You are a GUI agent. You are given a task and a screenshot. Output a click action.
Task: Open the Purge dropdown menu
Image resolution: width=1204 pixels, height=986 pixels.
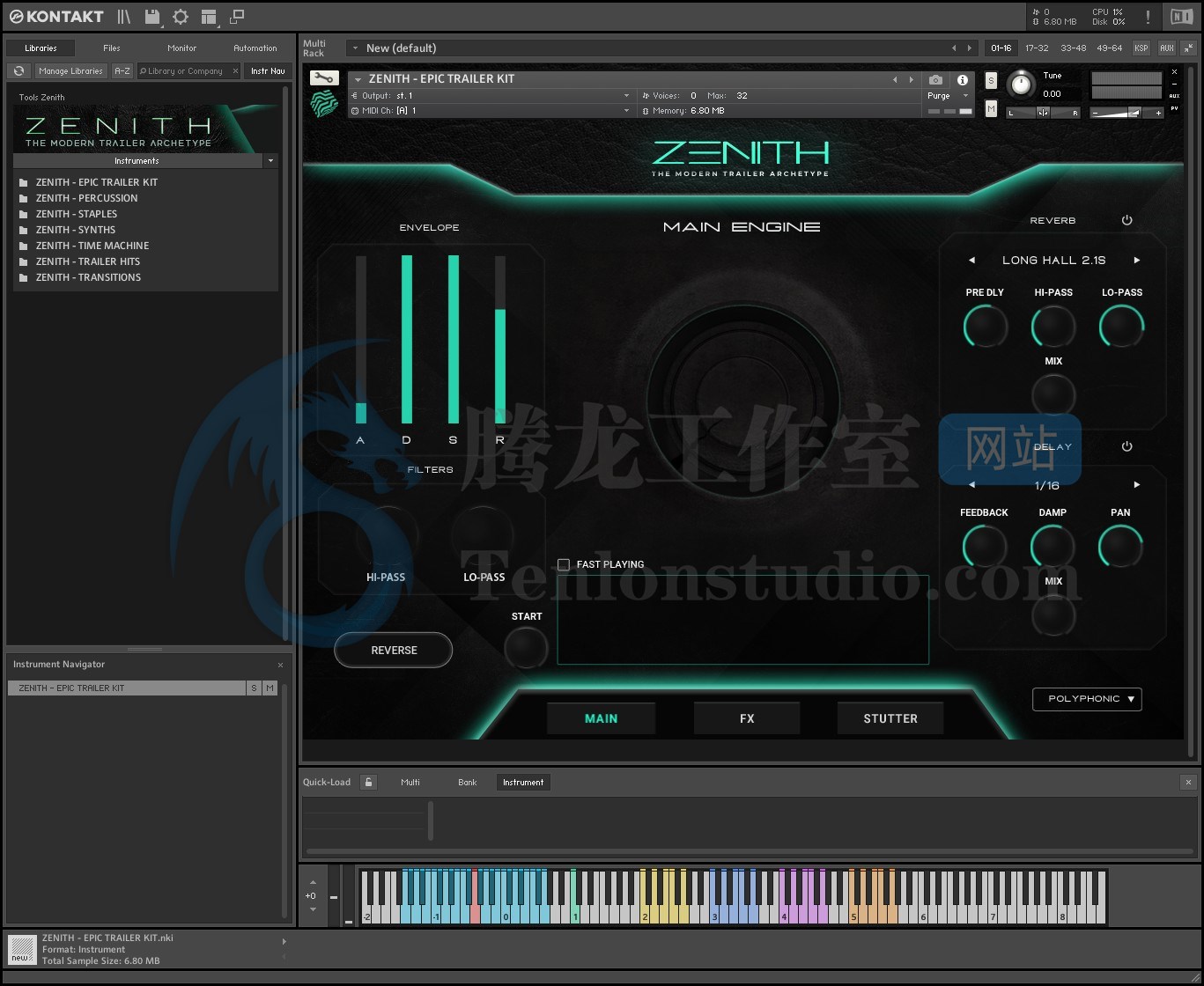[x=948, y=95]
